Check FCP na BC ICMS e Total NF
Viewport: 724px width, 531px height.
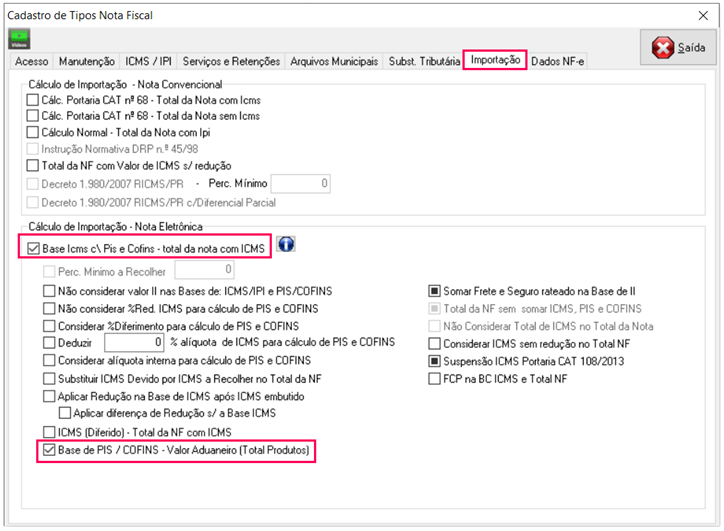click(x=434, y=379)
